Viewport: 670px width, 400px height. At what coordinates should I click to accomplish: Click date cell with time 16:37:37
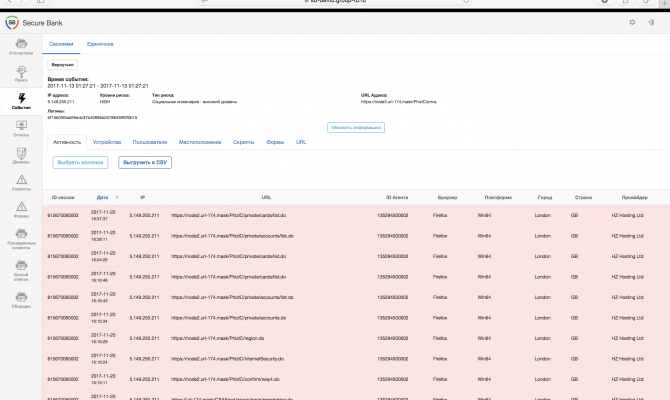click(103, 215)
